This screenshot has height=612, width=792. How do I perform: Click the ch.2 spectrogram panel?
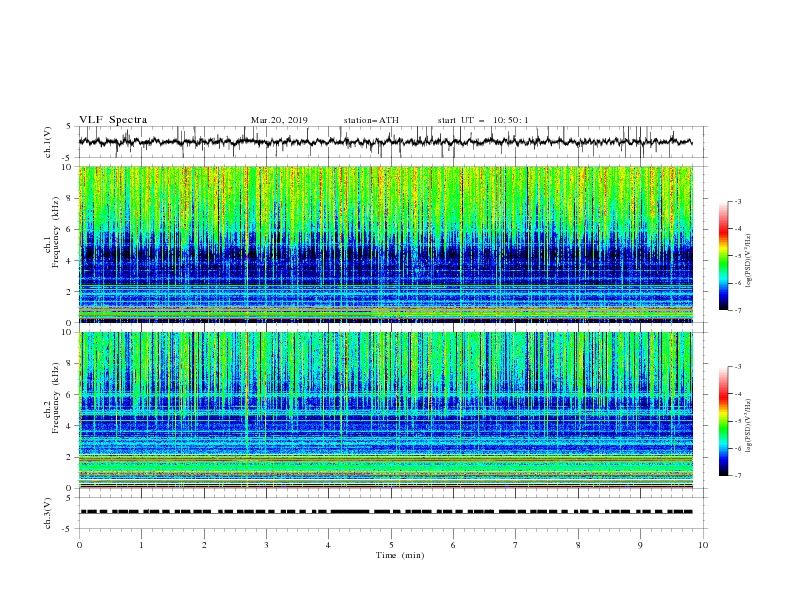[x=386, y=410]
